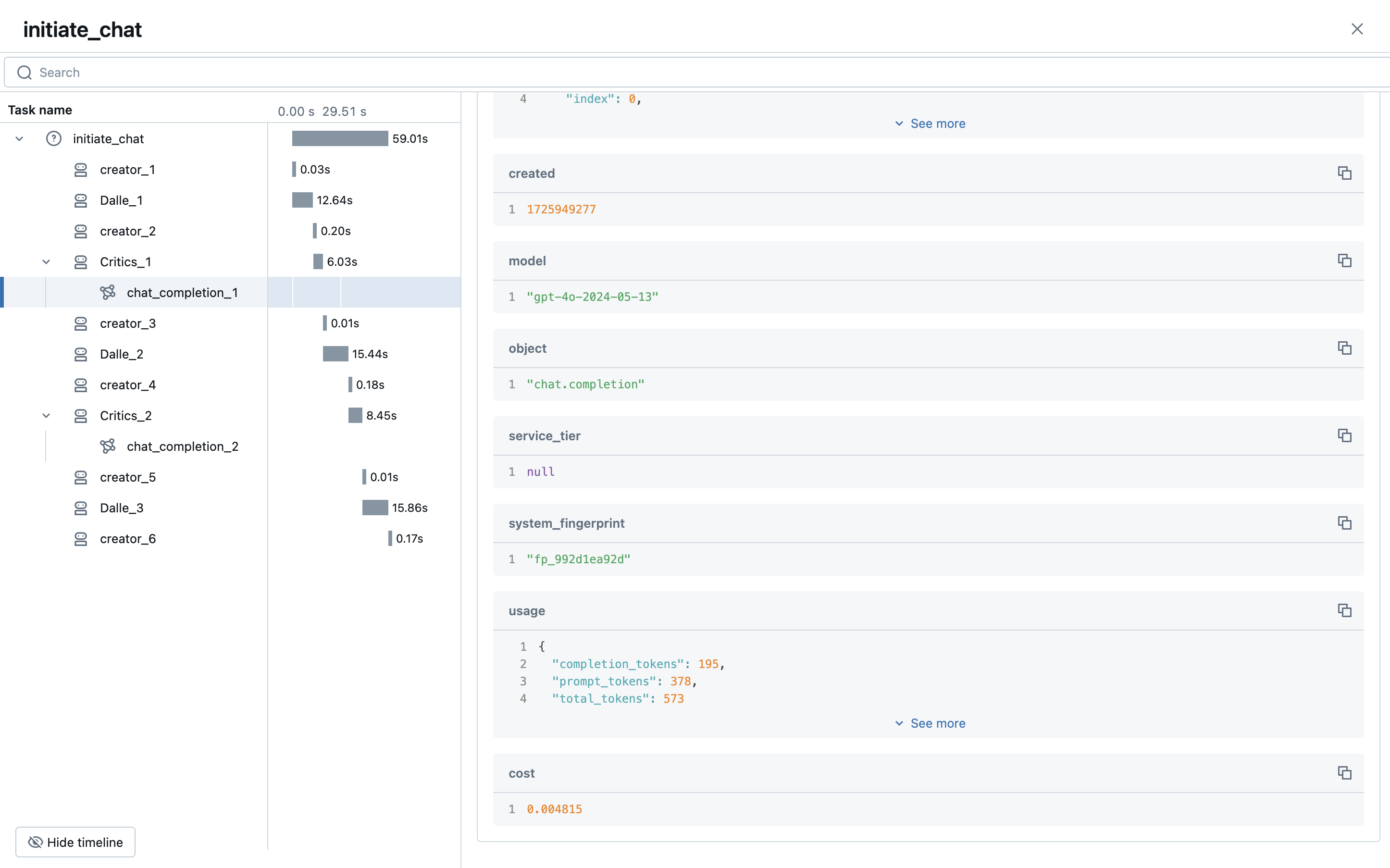The width and height of the screenshot is (1390, 868).
Task: Click the agent icon next to Dalle_1
Action: click(80, 200)
